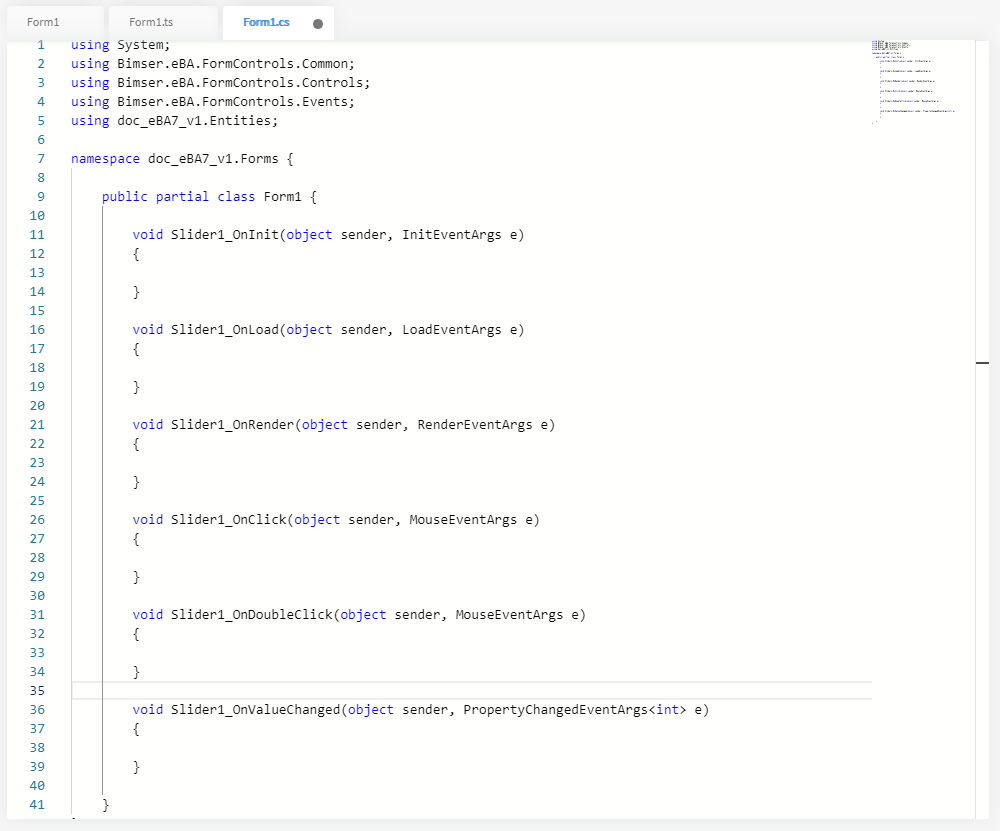Click the namespace keyword on line 7
1000x831 pixels.
pyautogui.click(x=105, y=159)
